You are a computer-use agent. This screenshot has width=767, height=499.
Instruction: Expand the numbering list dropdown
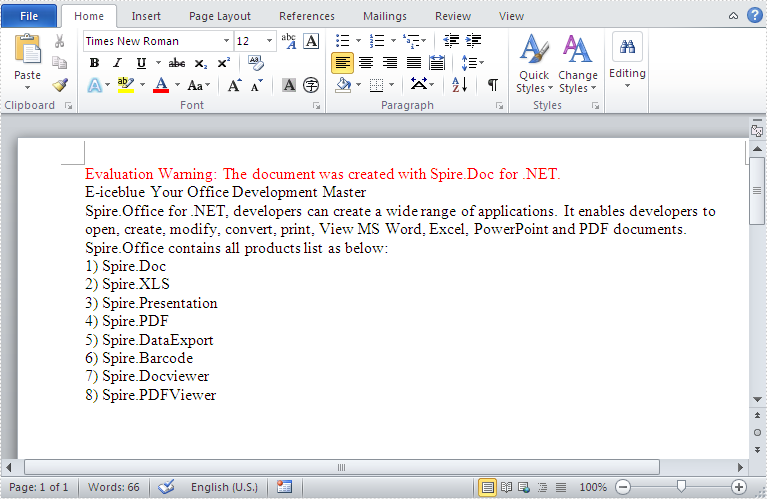(393, 41)
